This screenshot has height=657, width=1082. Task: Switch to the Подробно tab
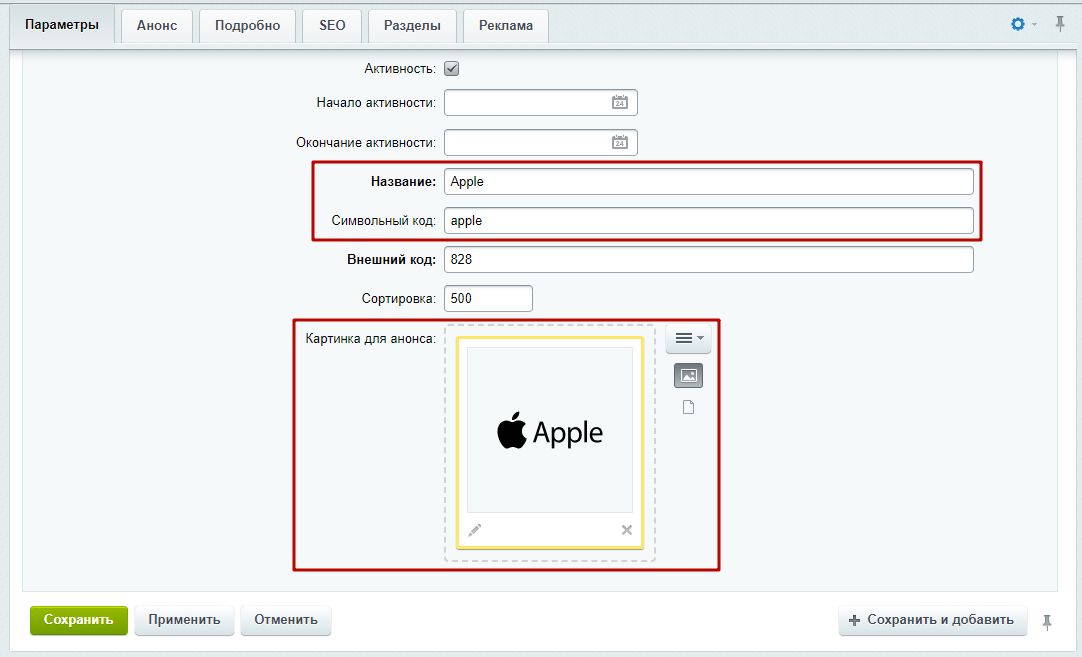[247, 26]
